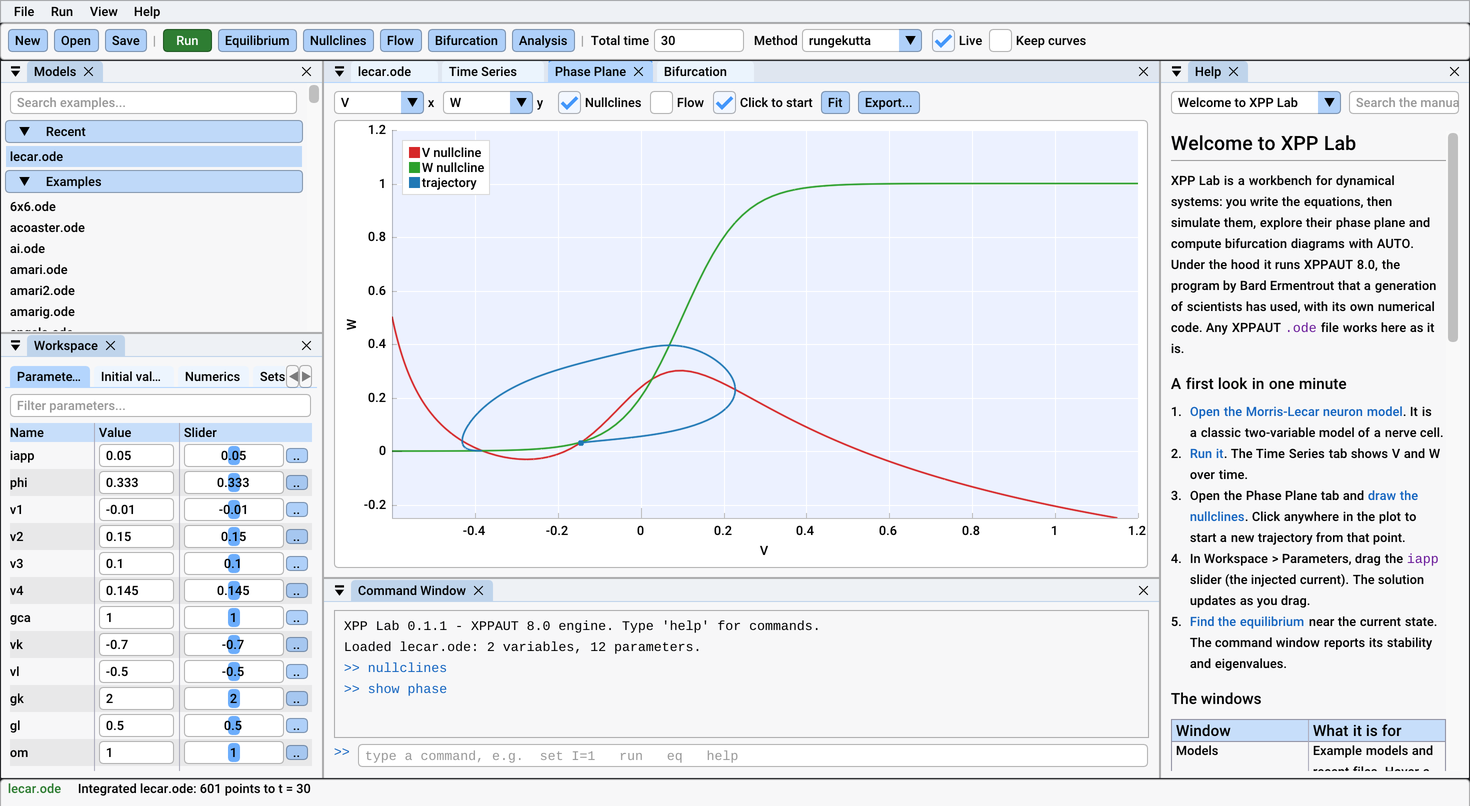
Task: Open the File menu
Action: [24, 12]
